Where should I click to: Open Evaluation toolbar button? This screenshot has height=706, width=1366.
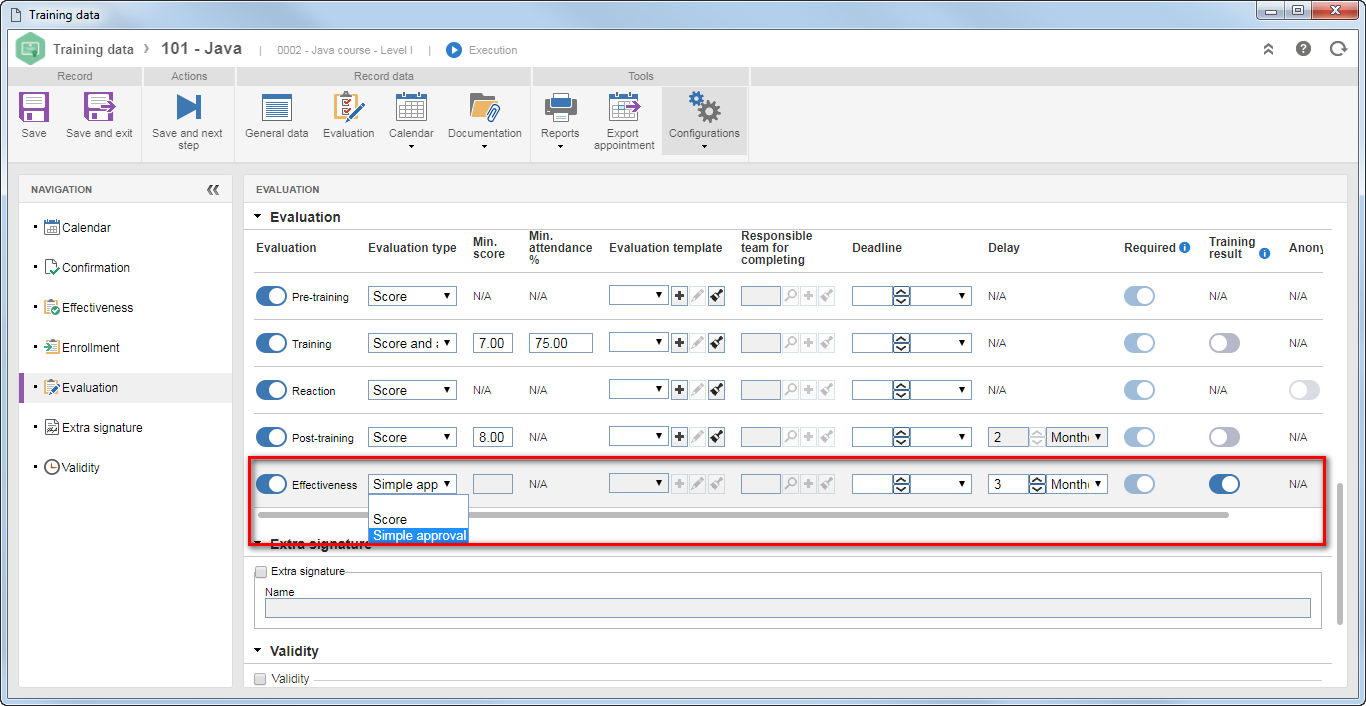pos(349,115)
